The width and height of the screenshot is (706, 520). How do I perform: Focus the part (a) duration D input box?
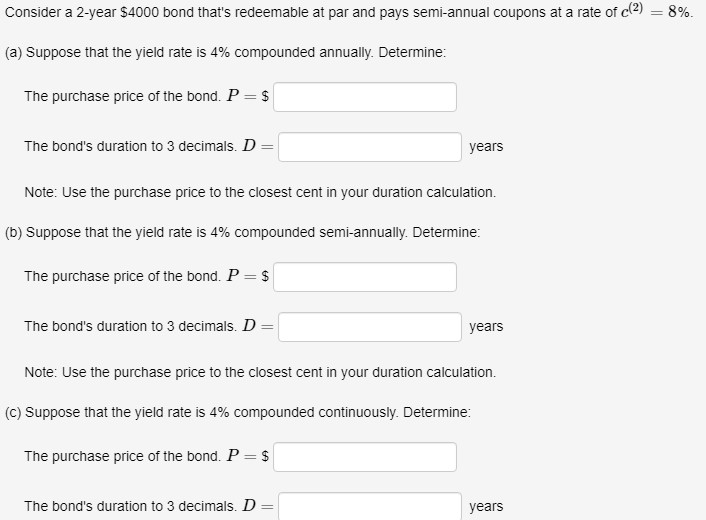370,147
